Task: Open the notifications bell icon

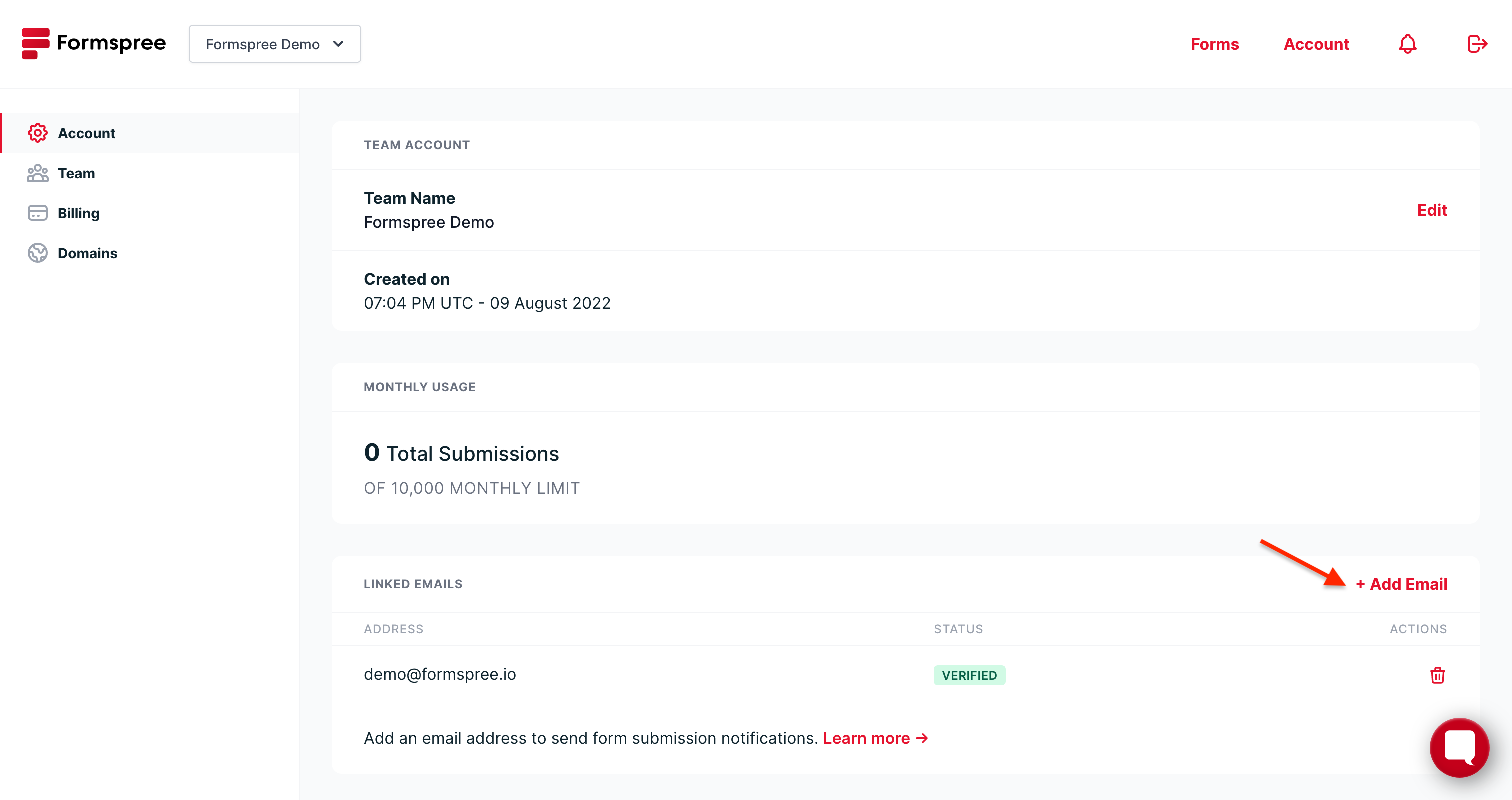Action: click(x=1407, y=44)
